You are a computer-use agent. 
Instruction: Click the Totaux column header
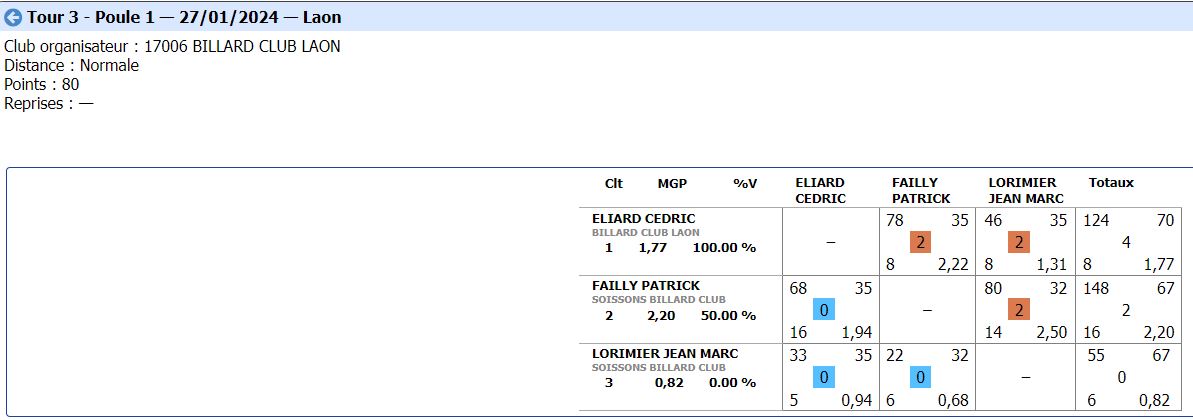[x=1111, y=183]
